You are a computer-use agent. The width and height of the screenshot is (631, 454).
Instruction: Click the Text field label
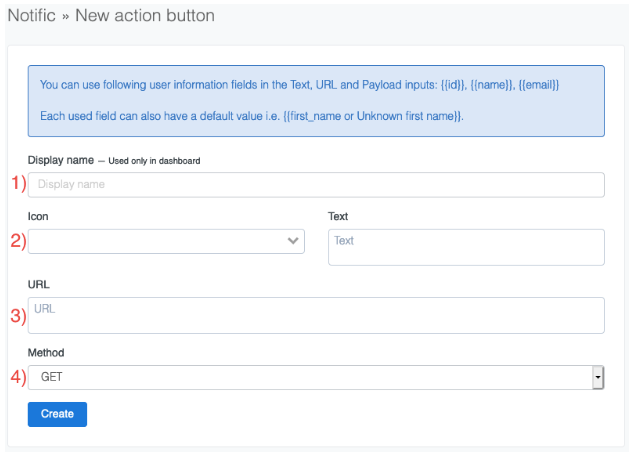tap(338, 216)
